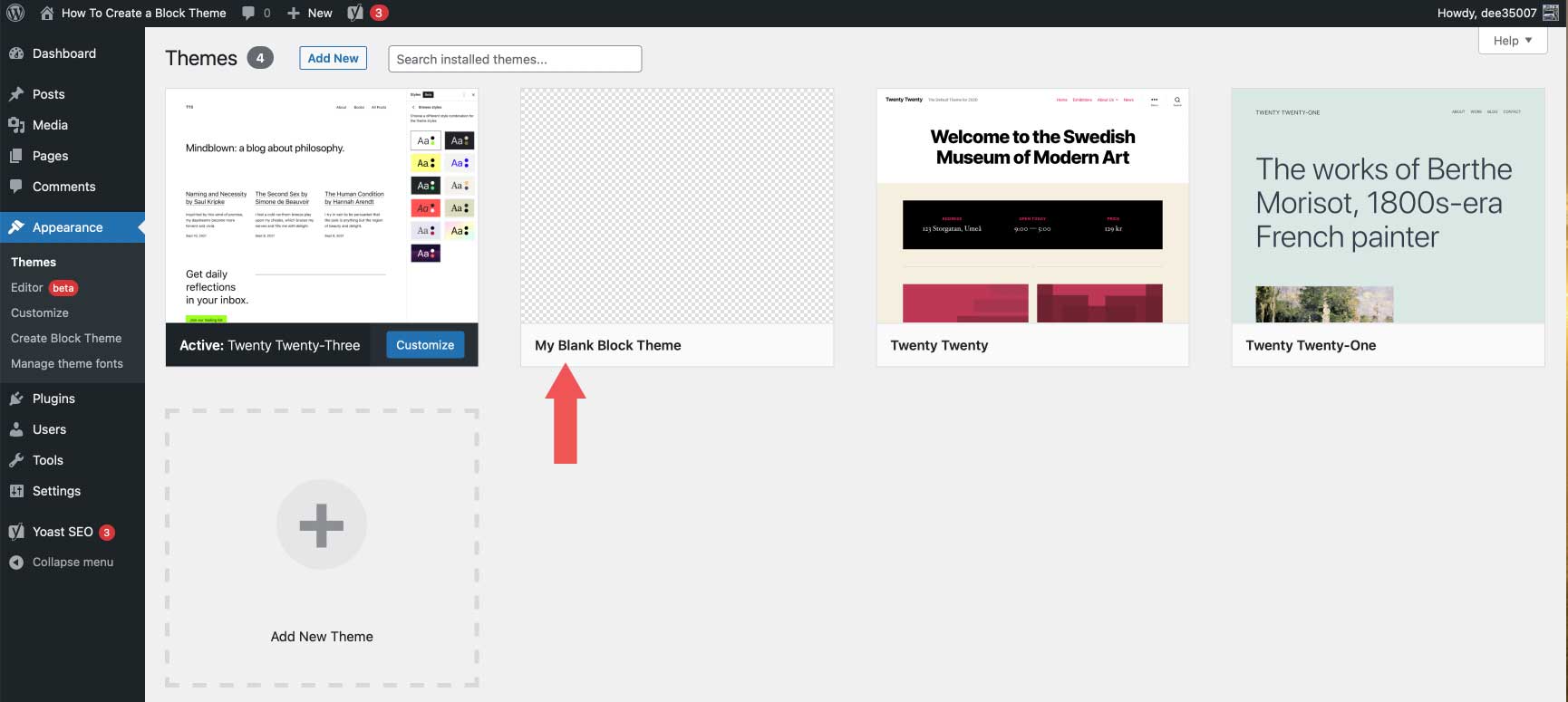Viewport: 1568px width, 702px height.
Task: Select Create Block Theme submenu item
Action: click(66, 338)
